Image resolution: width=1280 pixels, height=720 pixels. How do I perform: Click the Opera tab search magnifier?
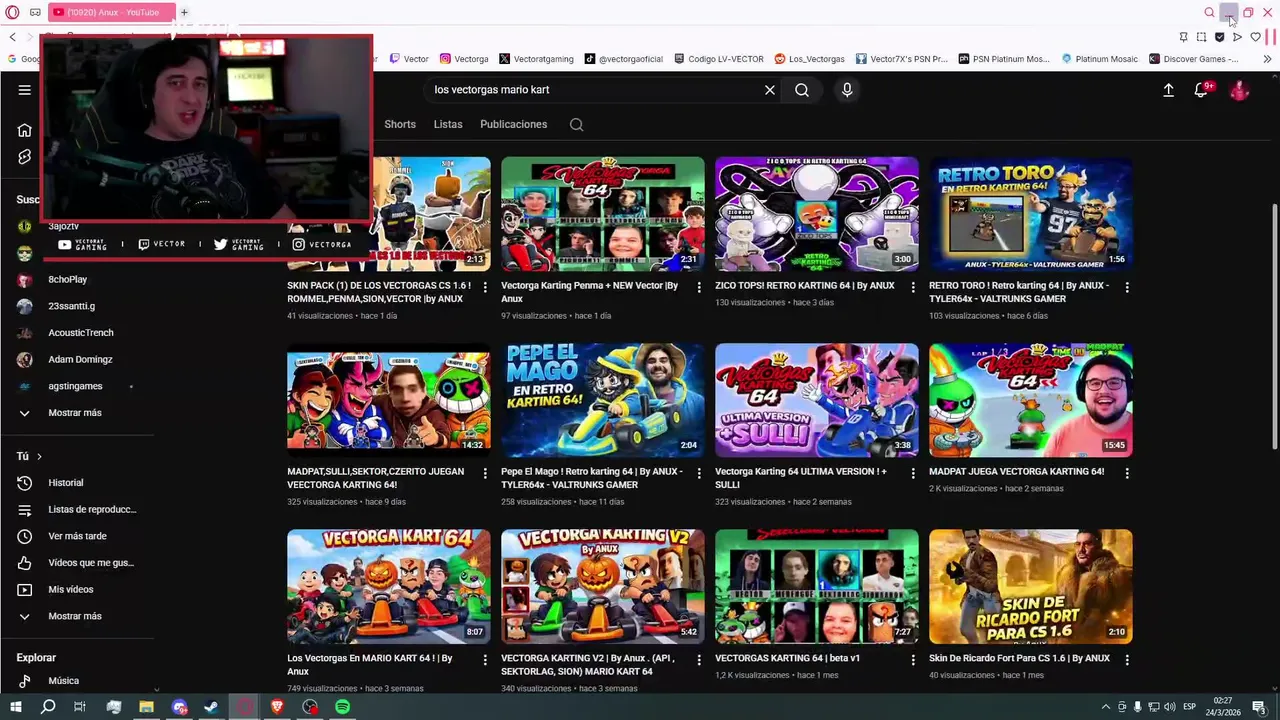click(1209, 12)
